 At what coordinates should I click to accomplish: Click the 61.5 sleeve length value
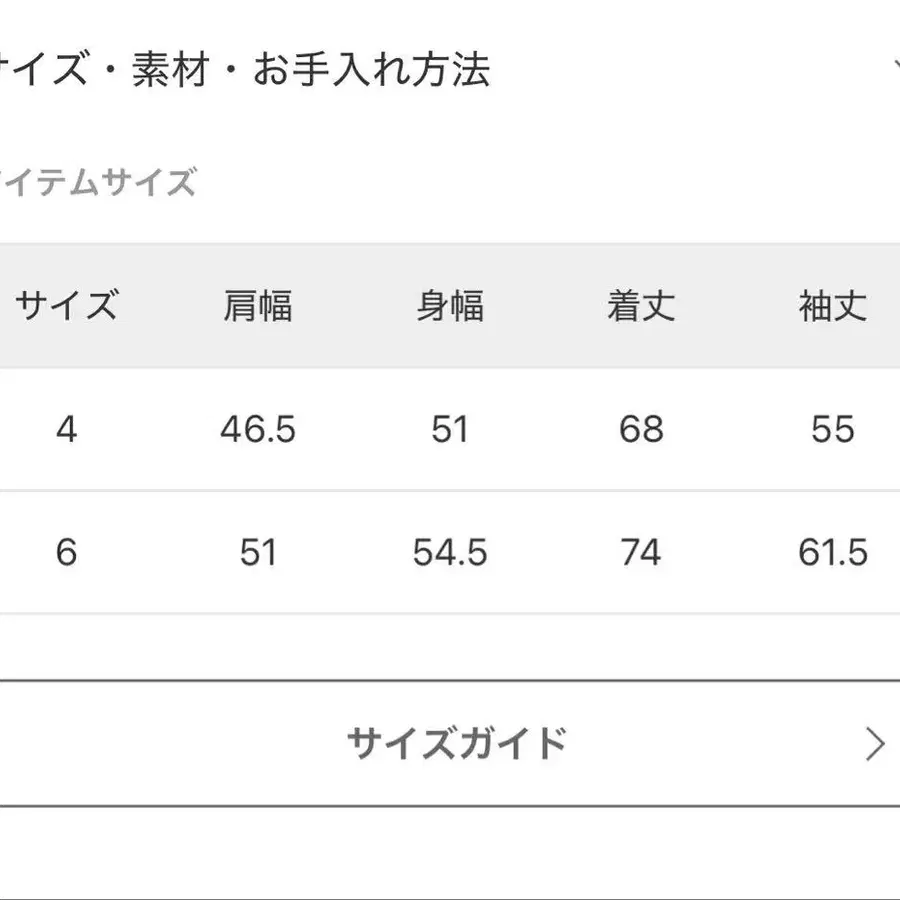tap(832, 552)
